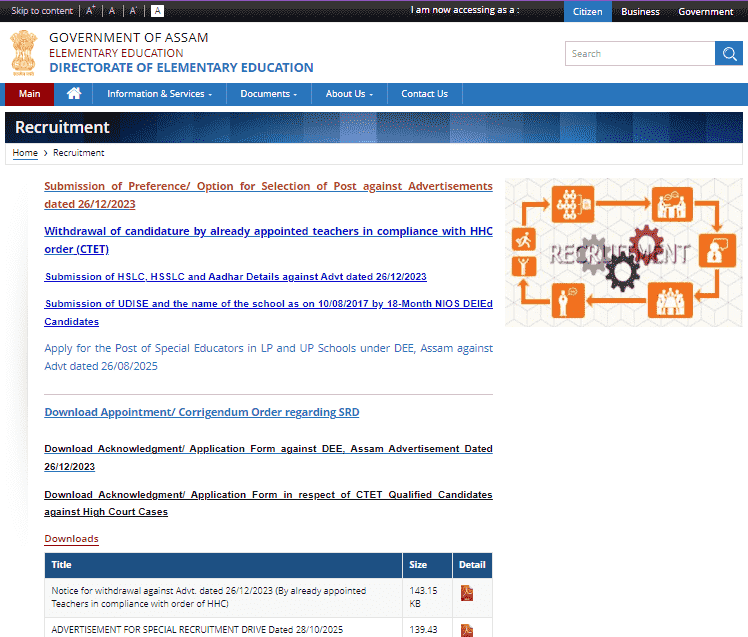Expand the Documents dropdown menu
Viewport: 748px width, 637px height.
(269, 94)
